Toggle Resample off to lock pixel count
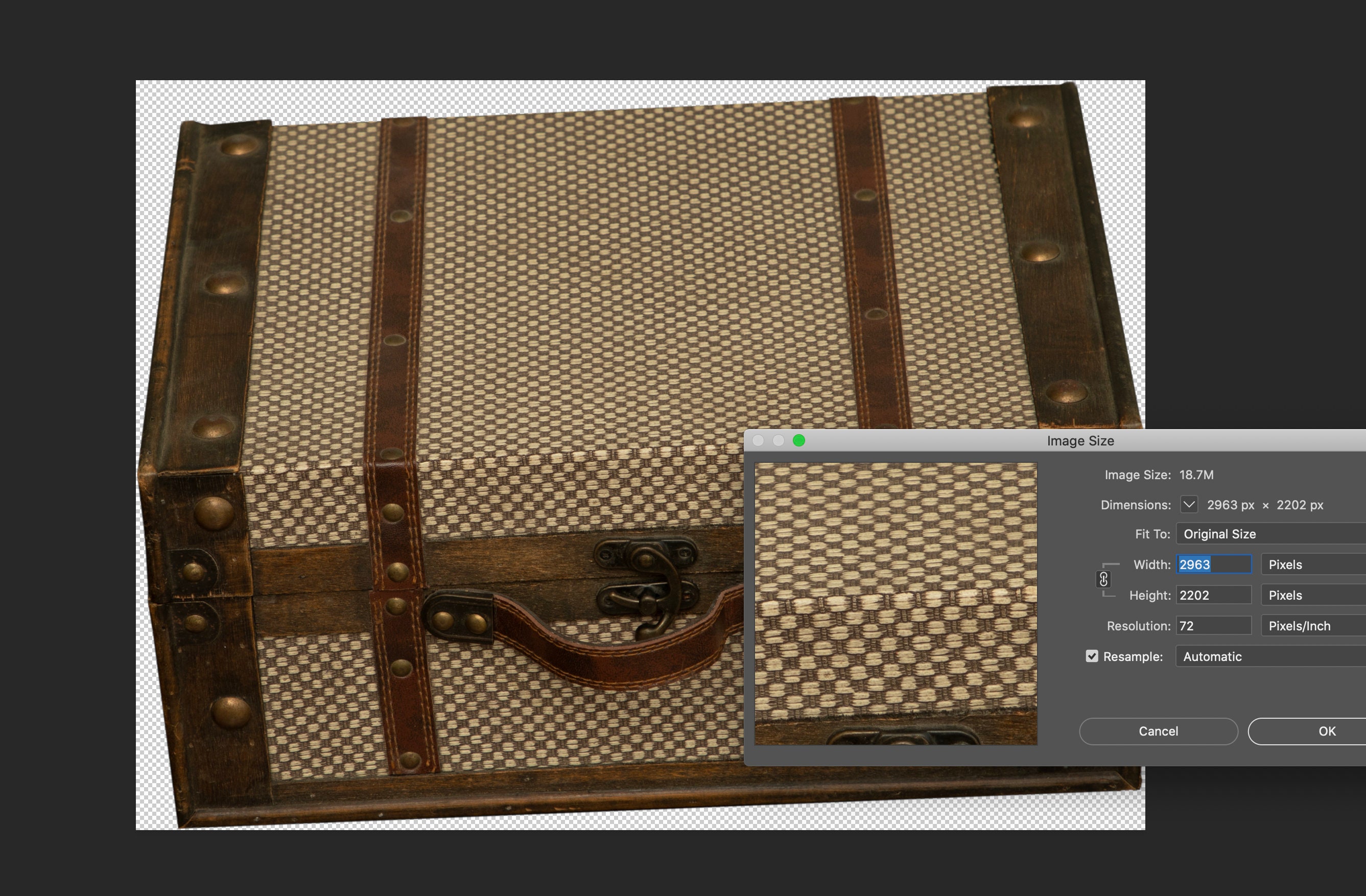This screenshot has height=896, width=1366. click(1092, 656)
